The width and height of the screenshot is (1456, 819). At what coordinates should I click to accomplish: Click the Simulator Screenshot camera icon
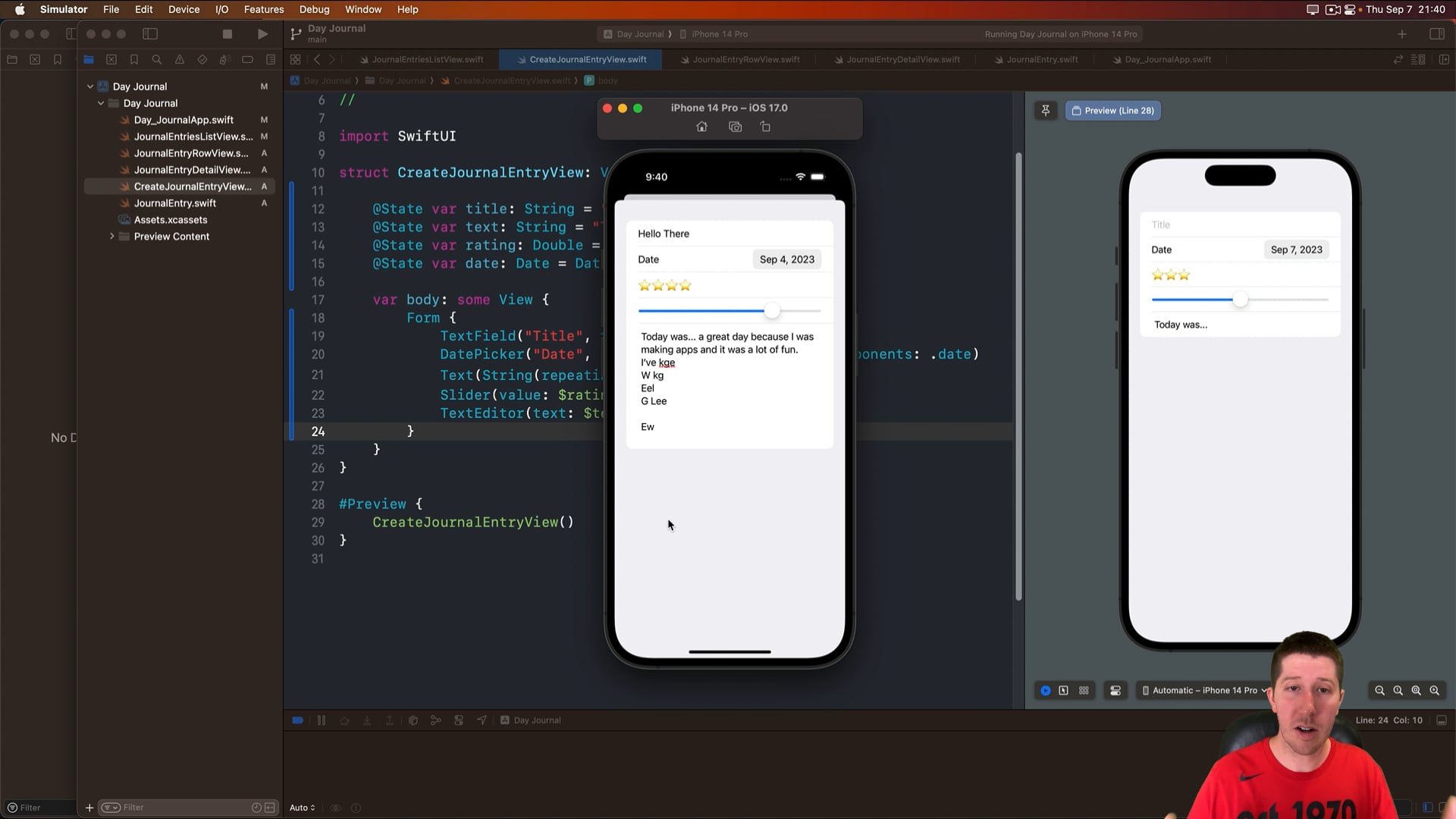(x=736, y=127)
